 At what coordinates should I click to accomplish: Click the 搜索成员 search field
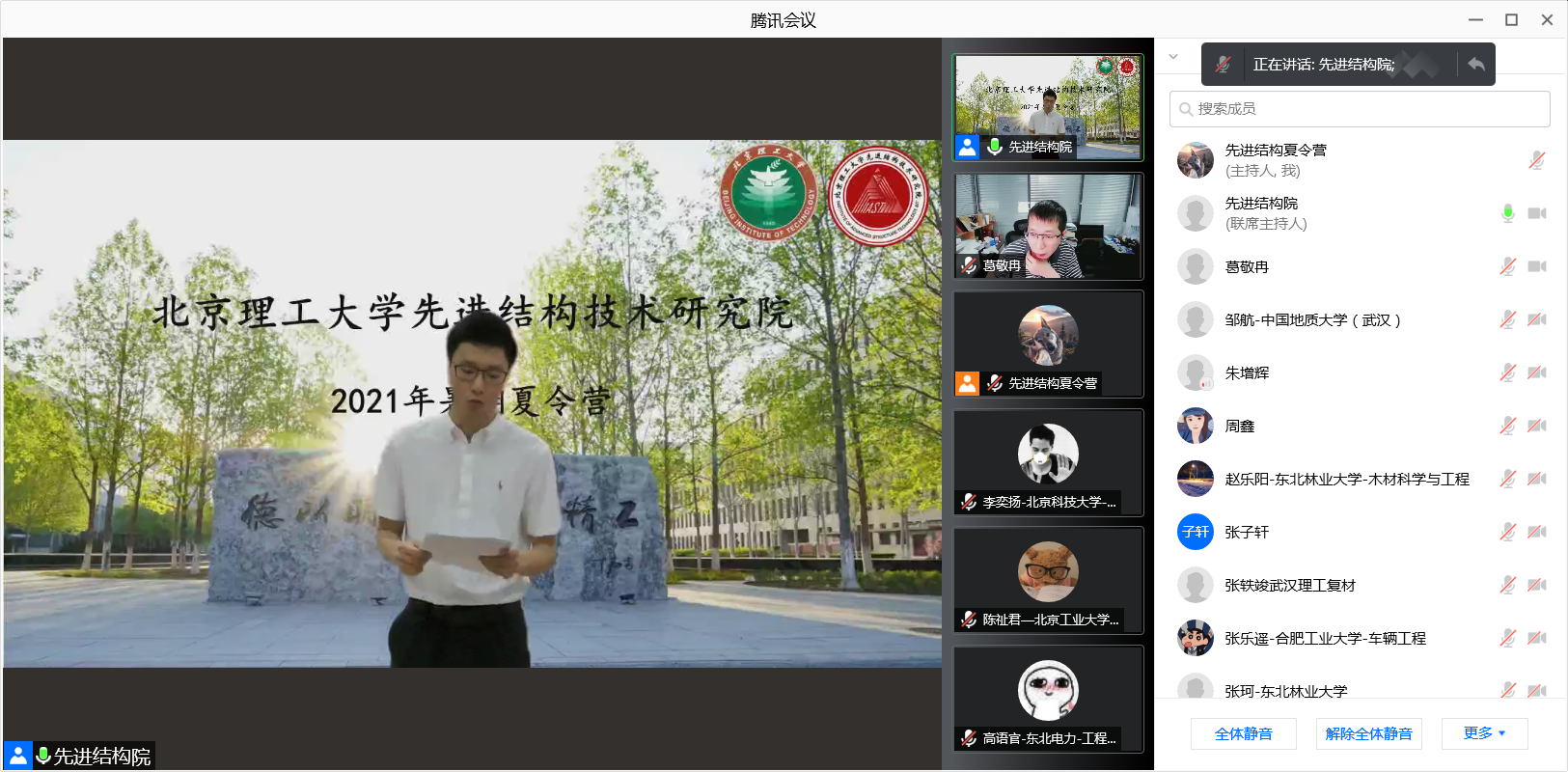(x=1360, y=109)
